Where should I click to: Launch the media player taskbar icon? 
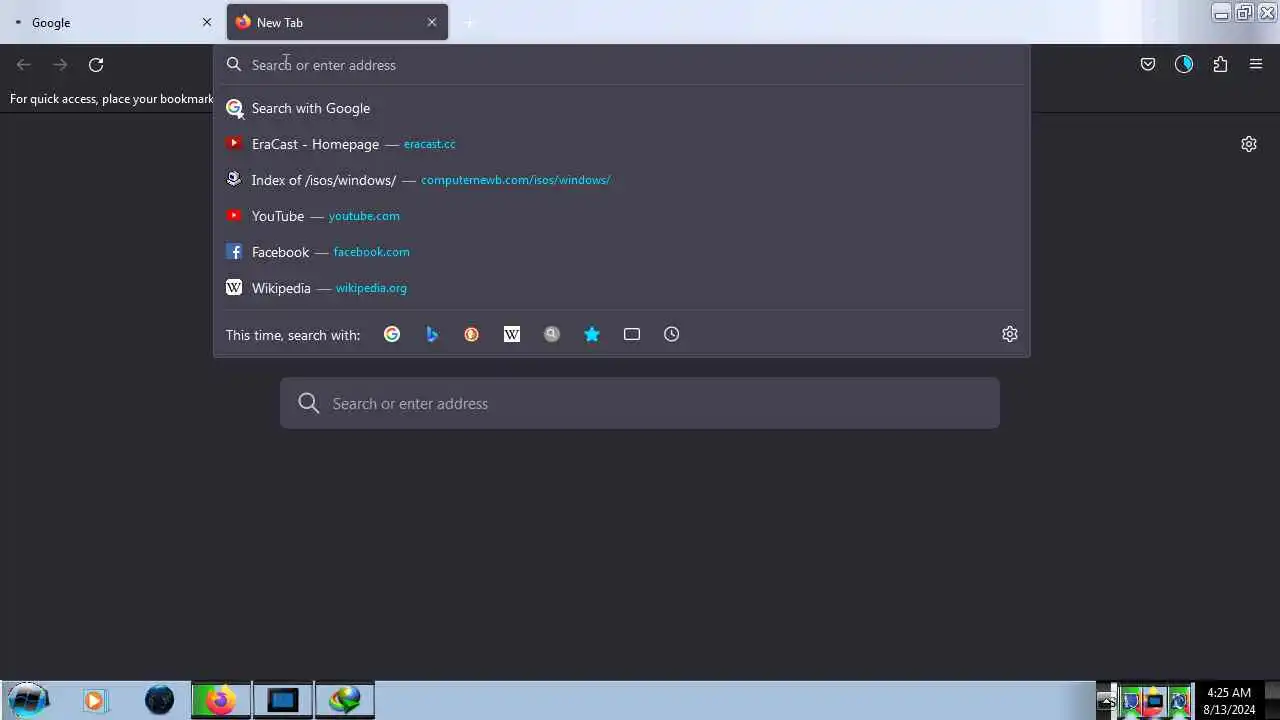point(95,700)
